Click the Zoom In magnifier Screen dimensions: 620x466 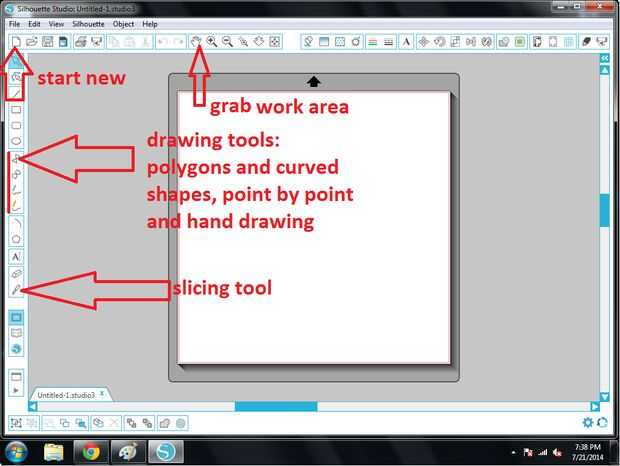212,42
